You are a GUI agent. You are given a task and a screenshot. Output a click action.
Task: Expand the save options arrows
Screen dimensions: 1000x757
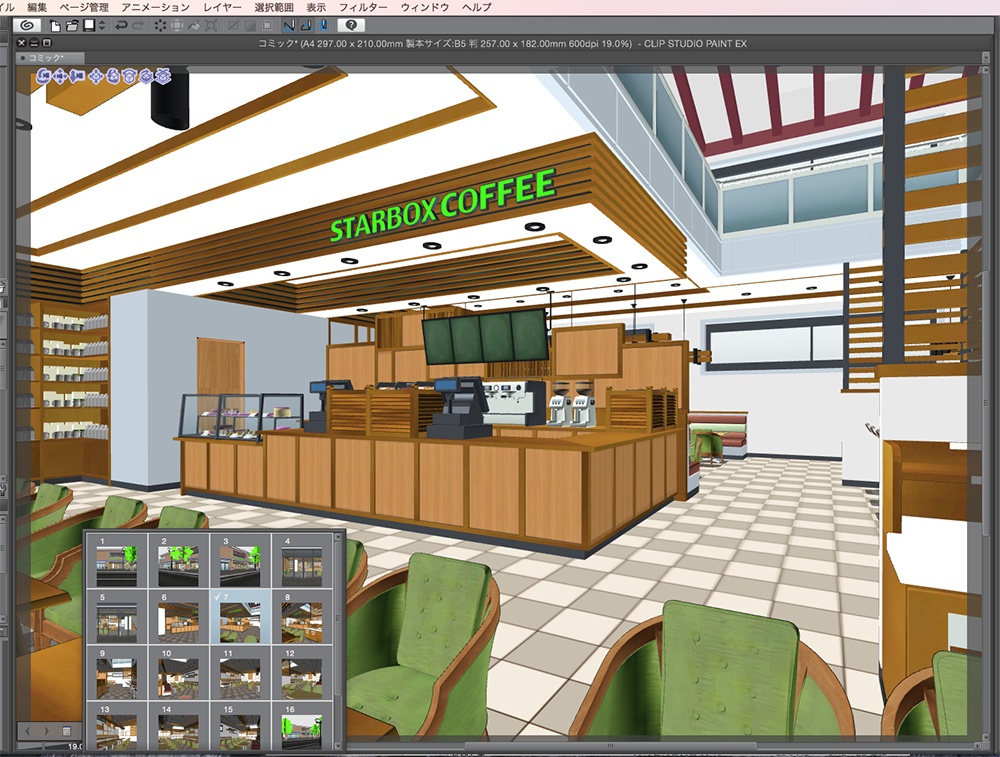pos(102,26)
